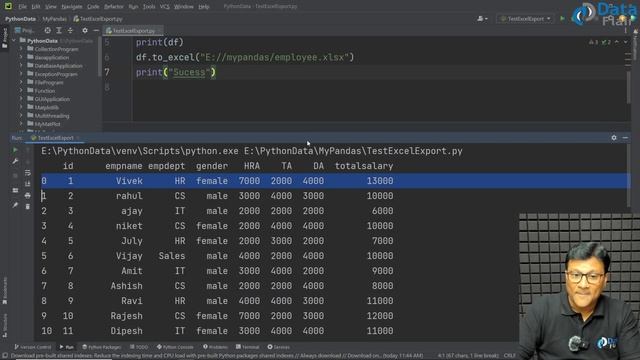Open Run panel settings gear
The image size is (640, 360).
[614, 138]
